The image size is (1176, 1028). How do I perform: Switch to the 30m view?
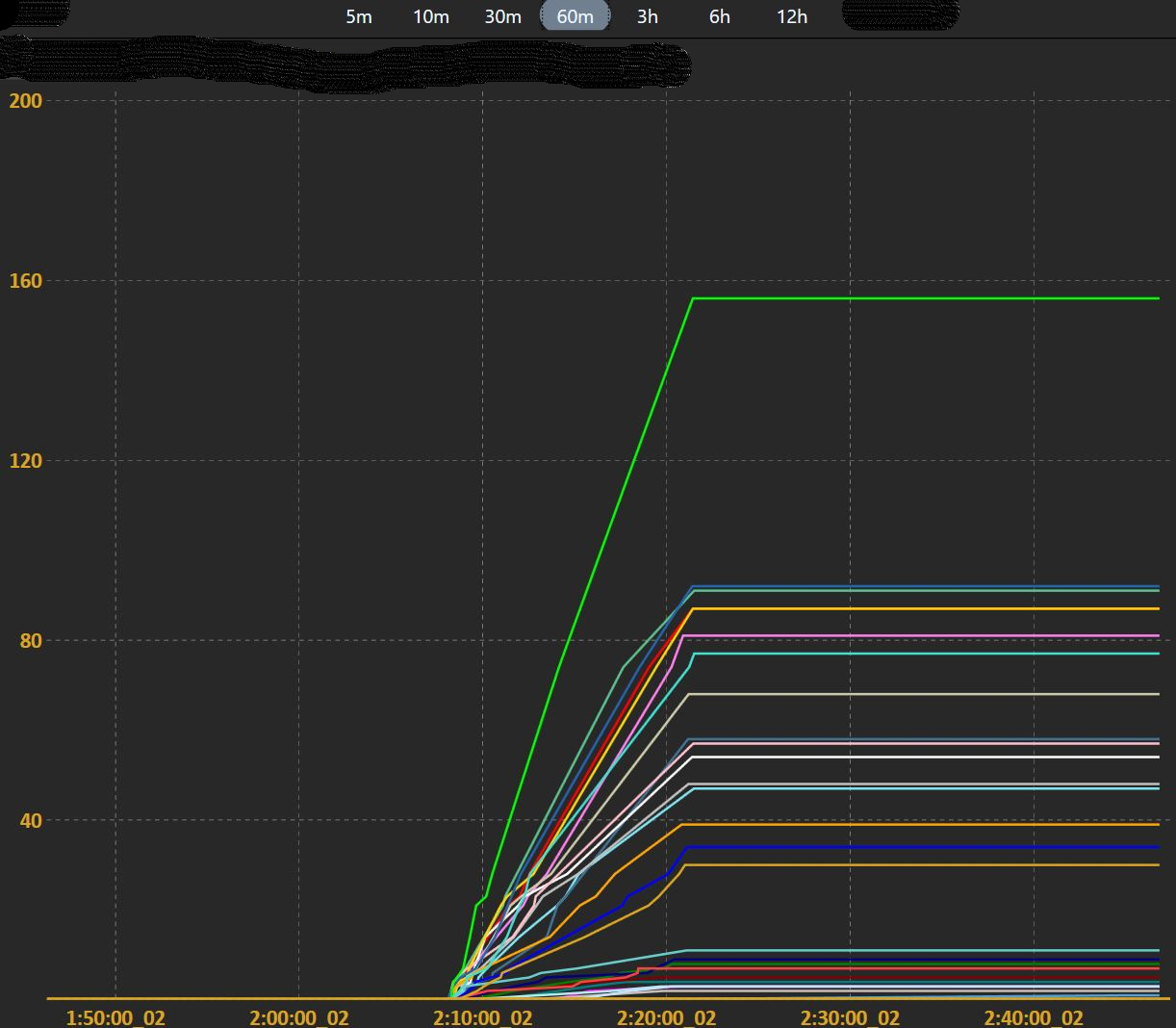pos(502,16)
